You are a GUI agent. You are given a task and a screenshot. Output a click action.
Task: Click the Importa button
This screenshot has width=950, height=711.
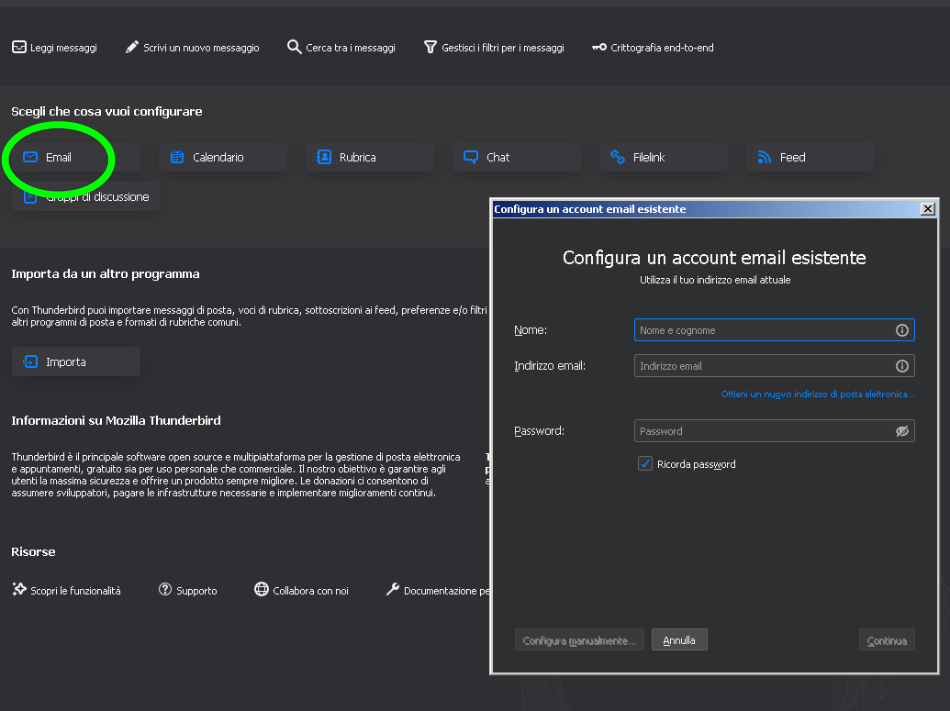tap(76, 362)
